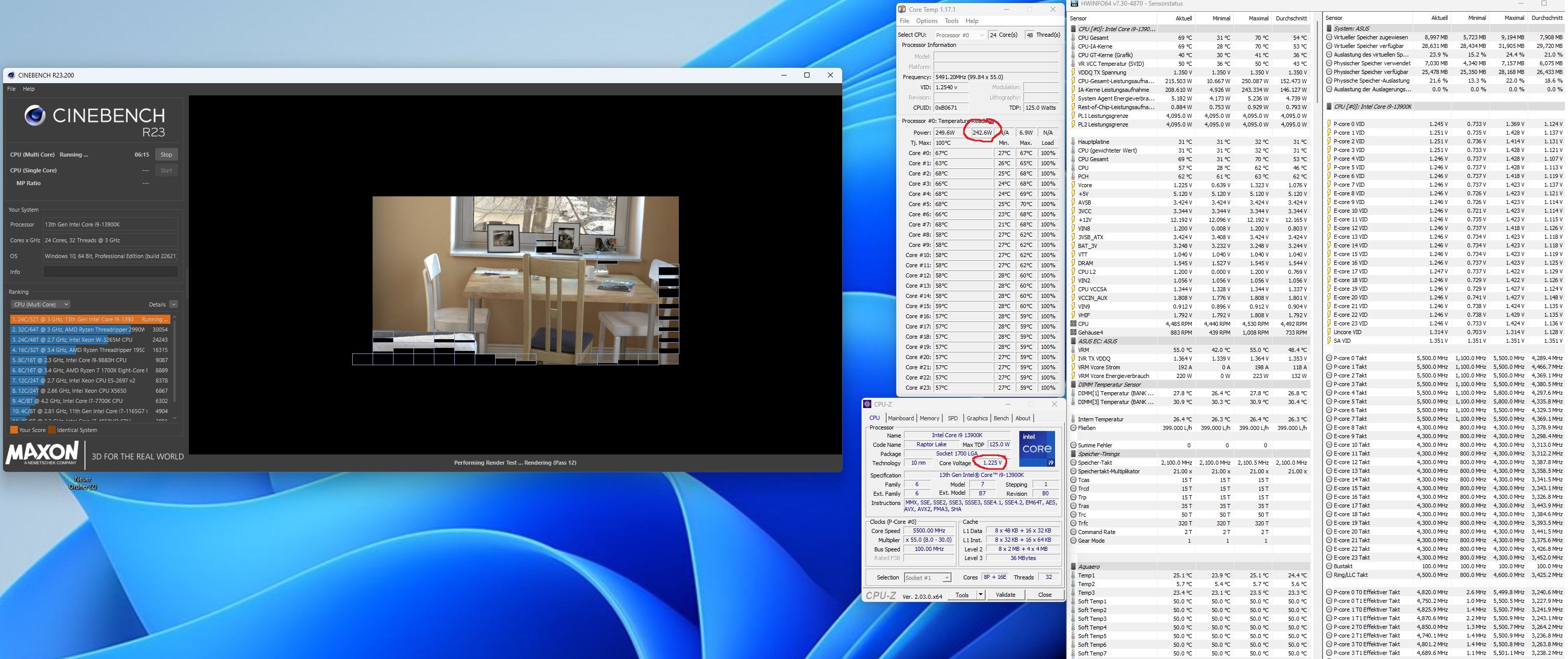Click the HWiNFO64 title bar icon
Image resolution: width=1568 pixels, height=659 pixels.
(x=1074, y=4)
